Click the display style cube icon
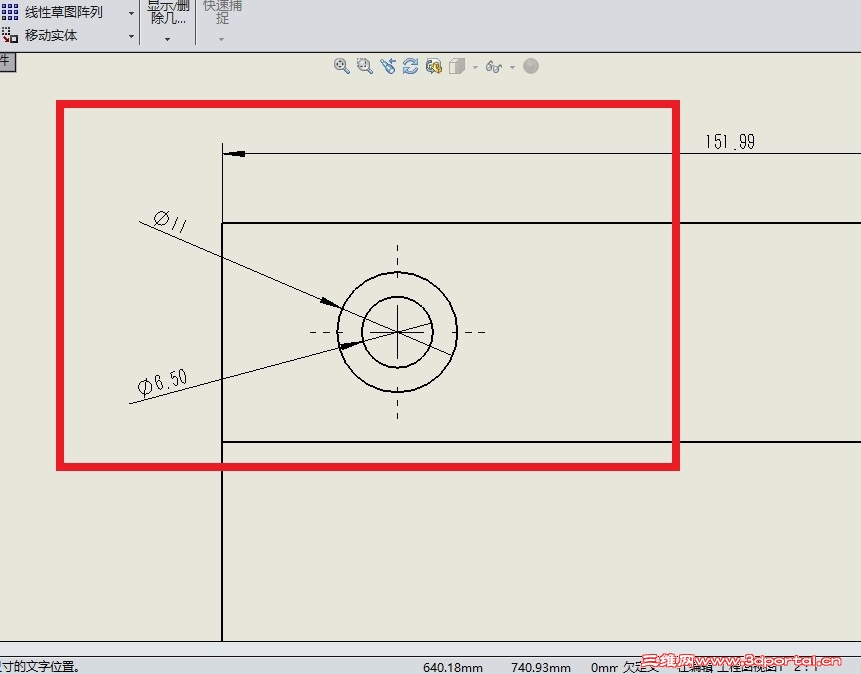 (457, 66)
